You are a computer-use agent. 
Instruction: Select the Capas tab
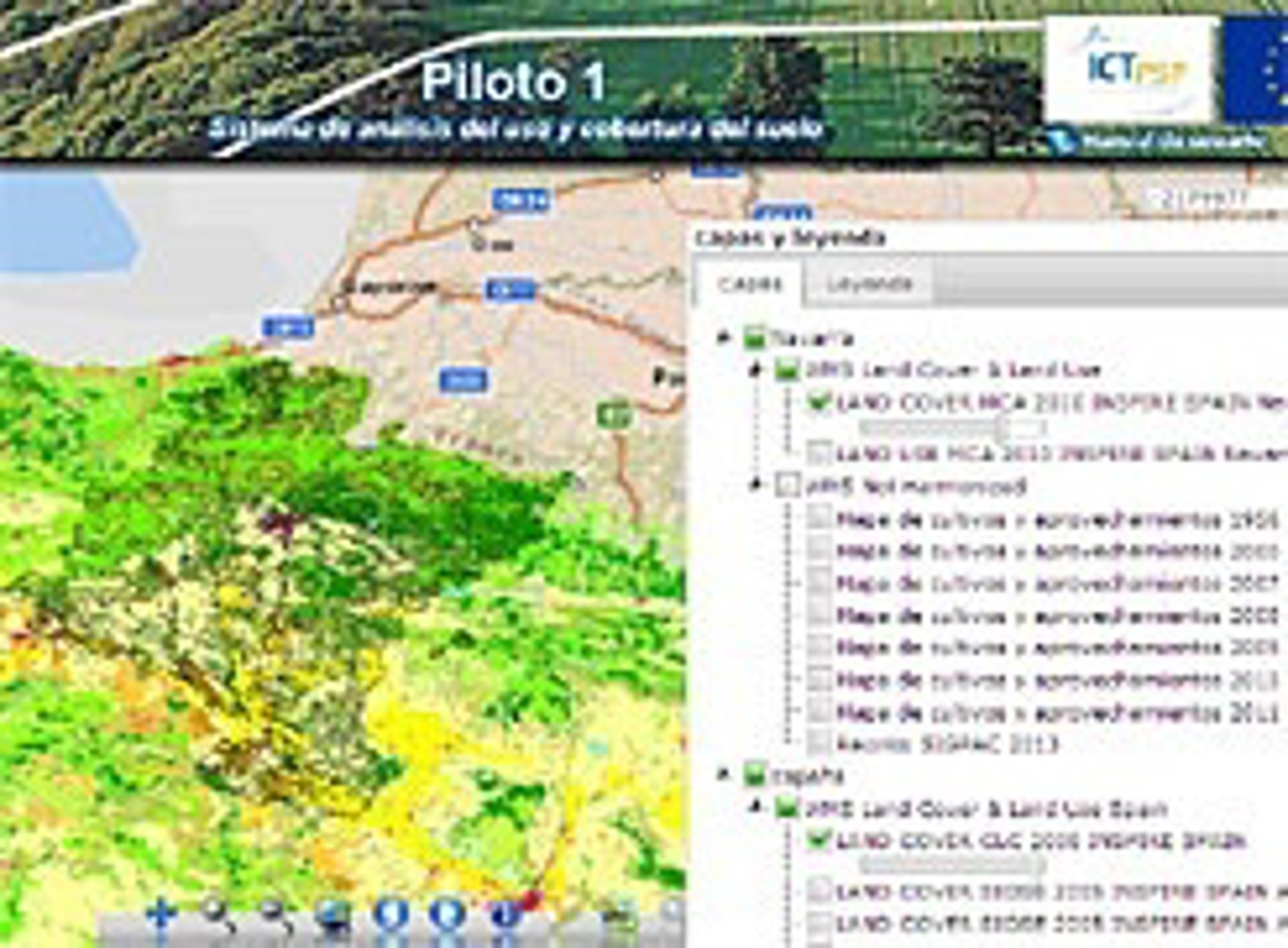tap(749, 284)
